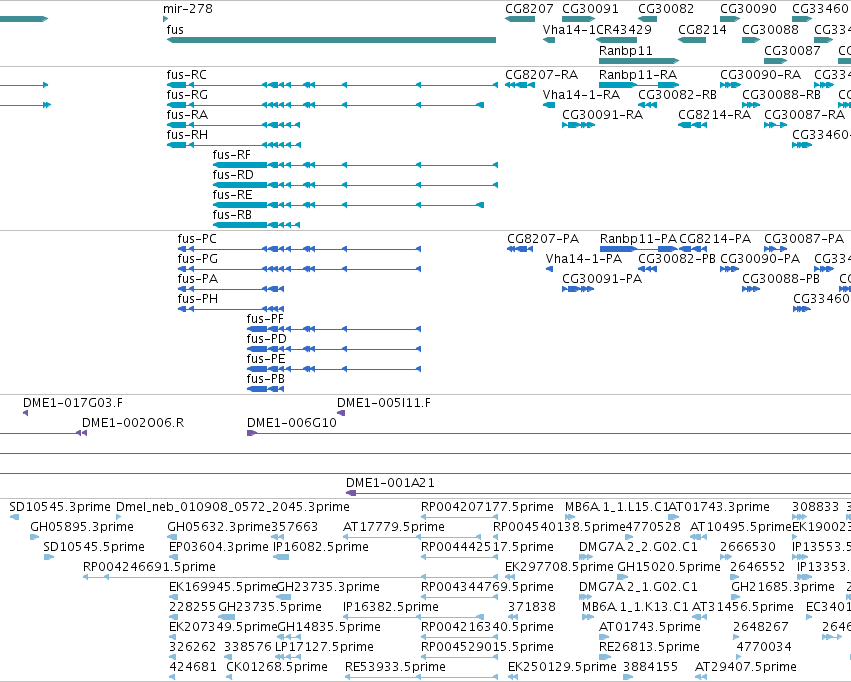Screen dimensions: 851x682
Task: Click the DME1-017G03.F clone label
Action: tap(73, 403)
